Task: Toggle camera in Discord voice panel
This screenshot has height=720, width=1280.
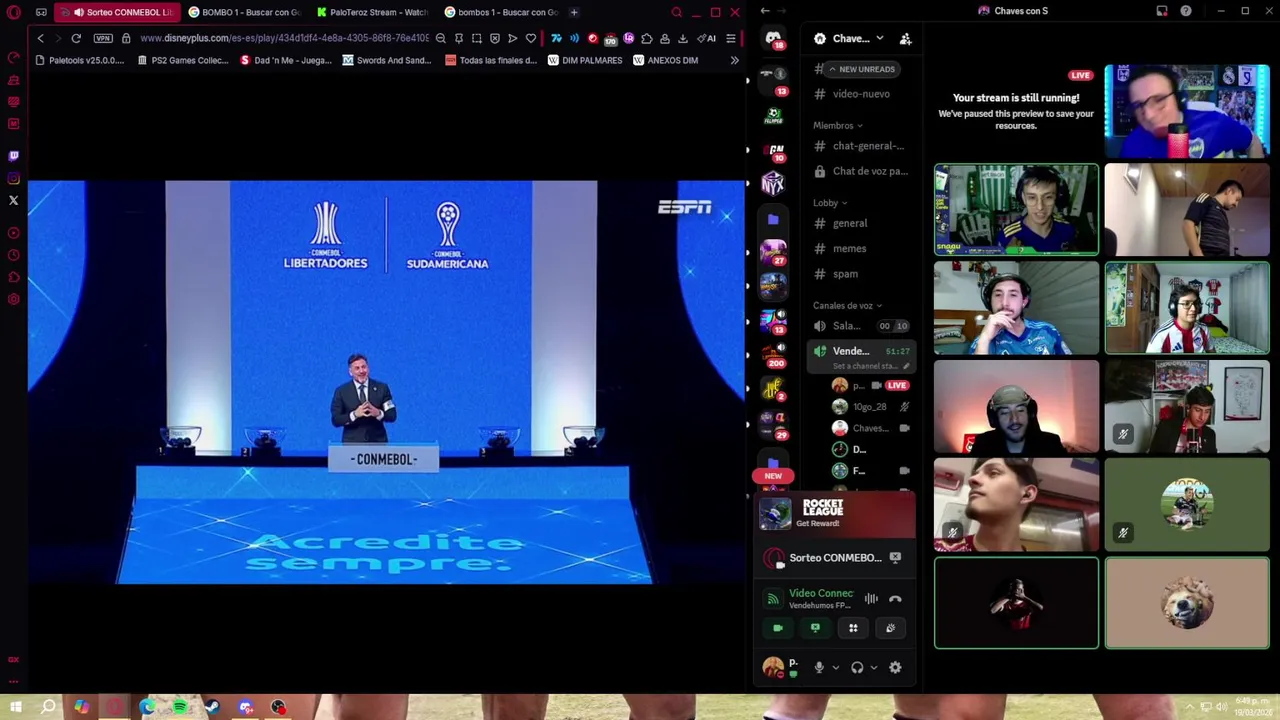Action: [x=778, y=628]
